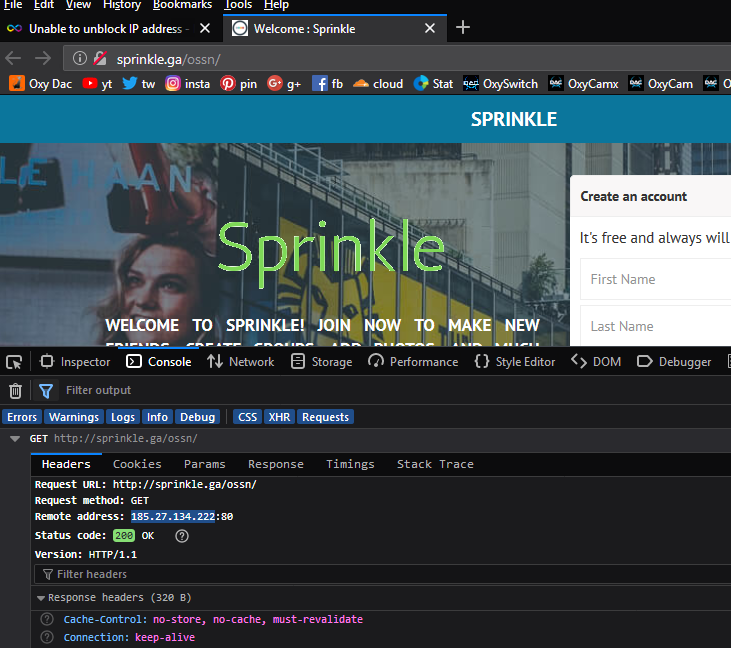The image size is (731, 648).
Task: Show site information icon in address bar
Action: (80, 58)
